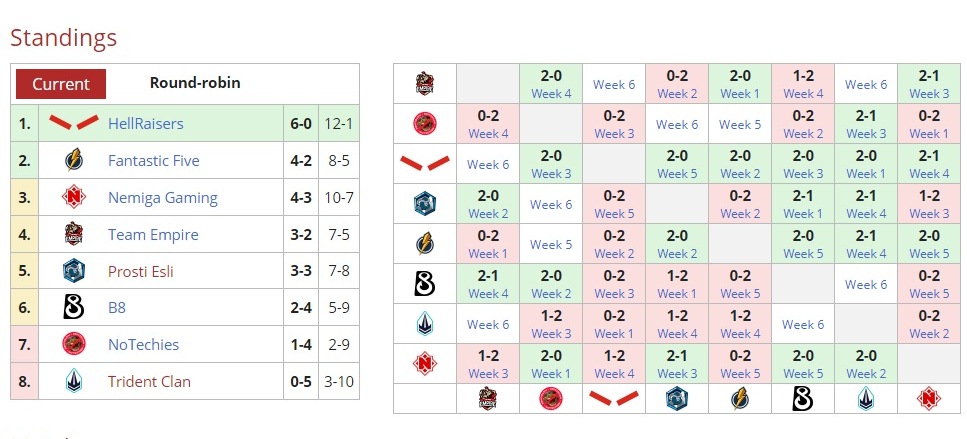Open the Trident Clan team link
Image resolution: width=967 pixels, height=439 pixels.
coord(149,381)
